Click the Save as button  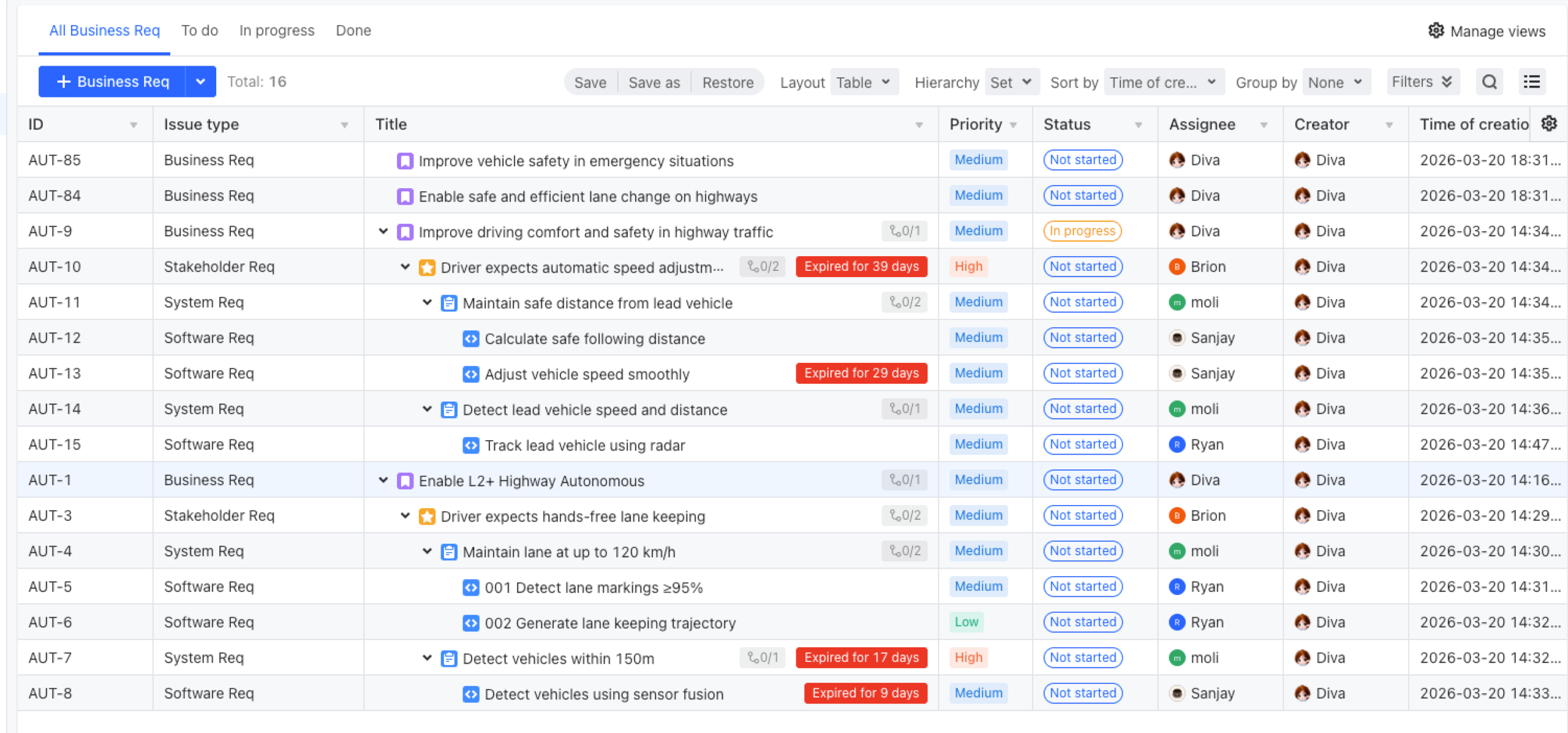point(654,83)
